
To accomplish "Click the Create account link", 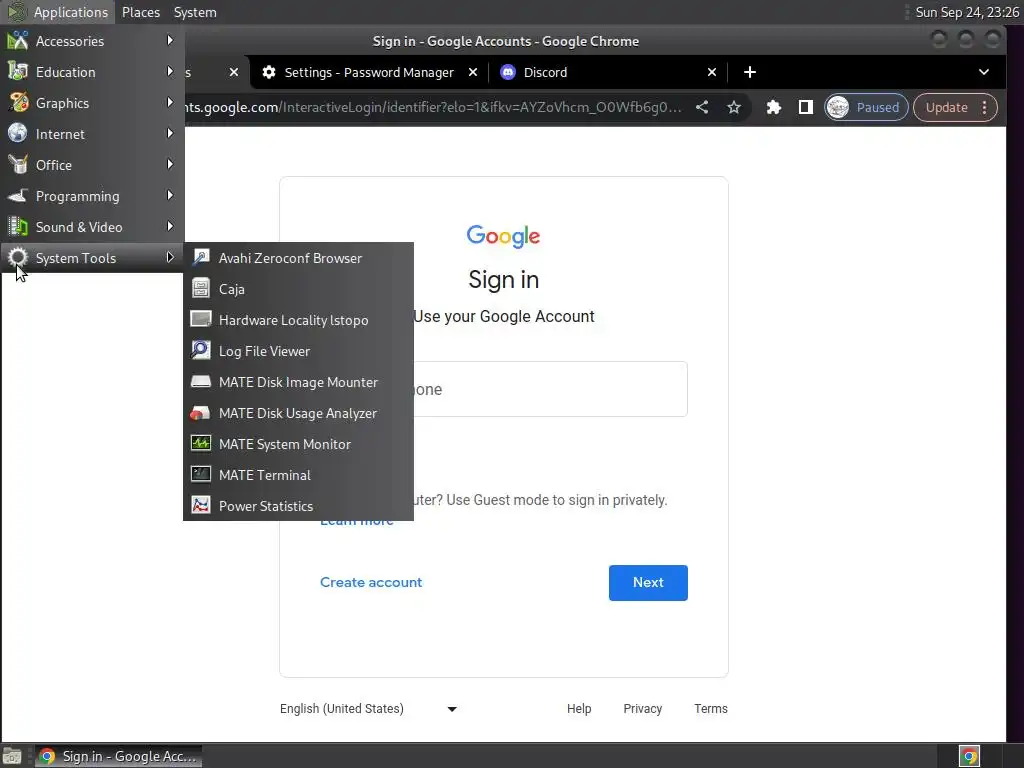I will tap(371, 583).
